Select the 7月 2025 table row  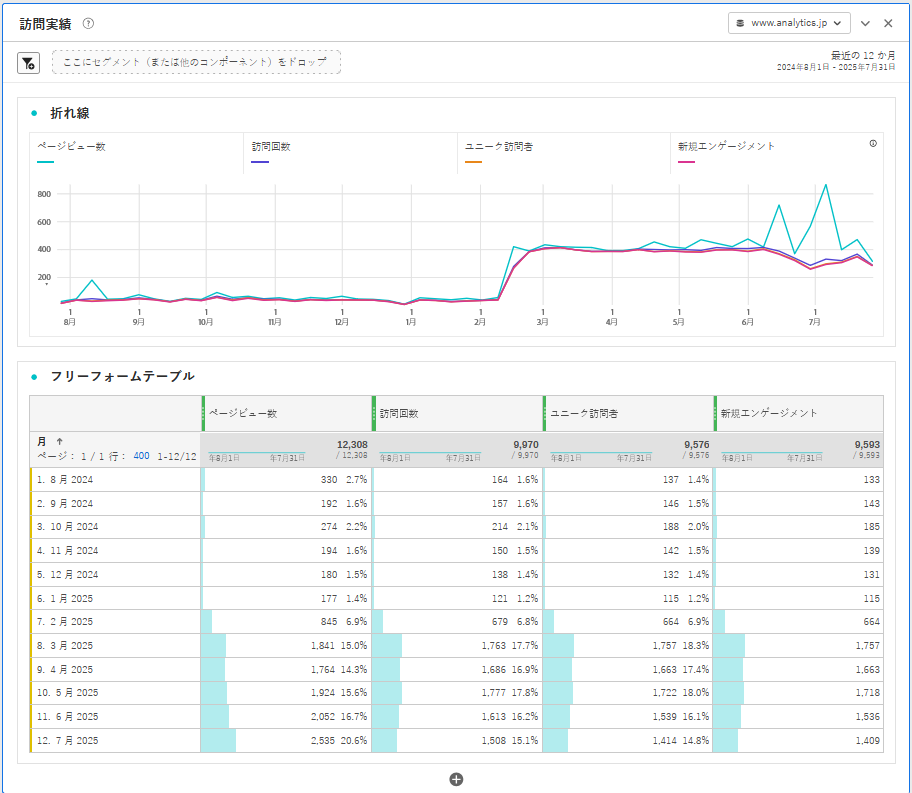tap(66, 741)
